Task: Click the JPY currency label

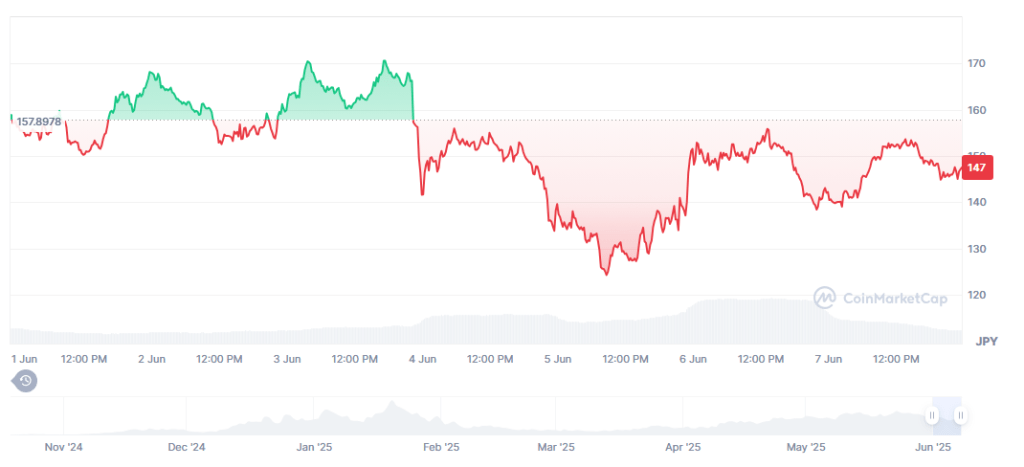Action: (x=986, y=341)
